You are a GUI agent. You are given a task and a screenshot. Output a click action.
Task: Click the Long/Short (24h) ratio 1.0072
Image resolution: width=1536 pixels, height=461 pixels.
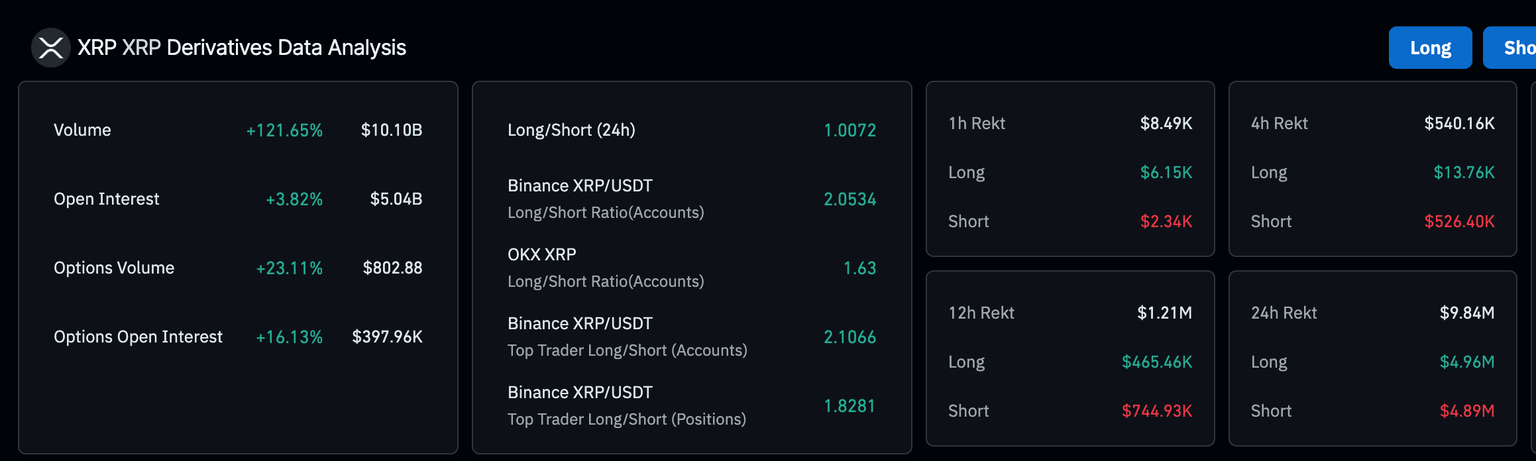pos(849,130)
